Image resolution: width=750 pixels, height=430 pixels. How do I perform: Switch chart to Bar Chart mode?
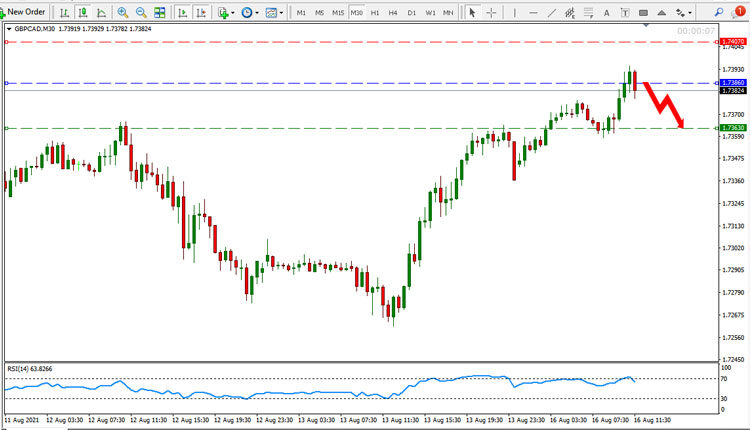point(64,13)
